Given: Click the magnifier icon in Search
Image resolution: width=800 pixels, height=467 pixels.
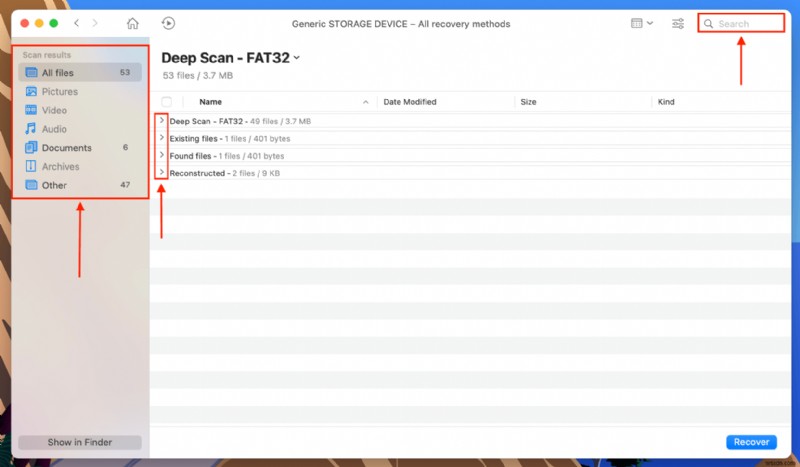Looking at the screenshot, I should pos(708,23).
